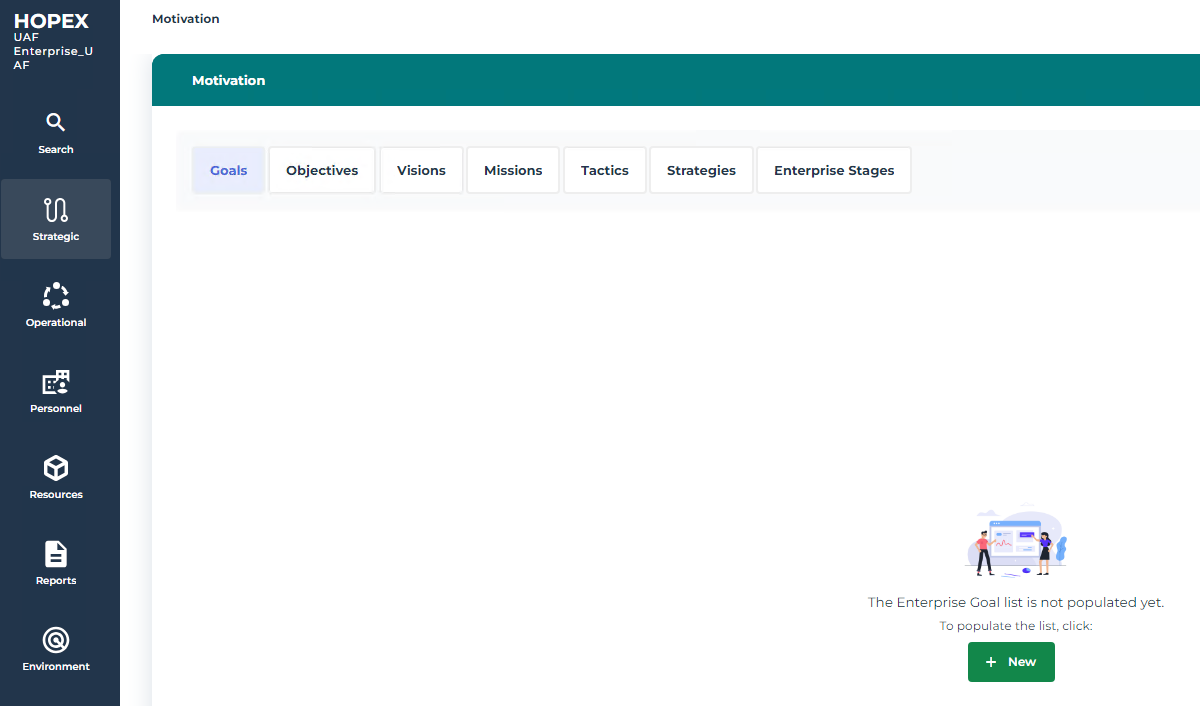Select the Goals tab

(x=228, y=170)
